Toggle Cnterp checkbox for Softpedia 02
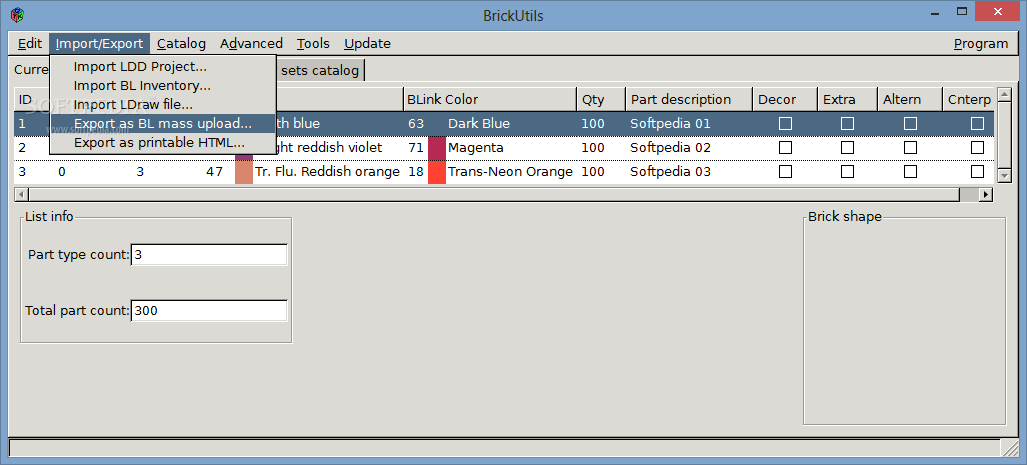The height and width of the screenshot is (465, 1027). point(977,147)
